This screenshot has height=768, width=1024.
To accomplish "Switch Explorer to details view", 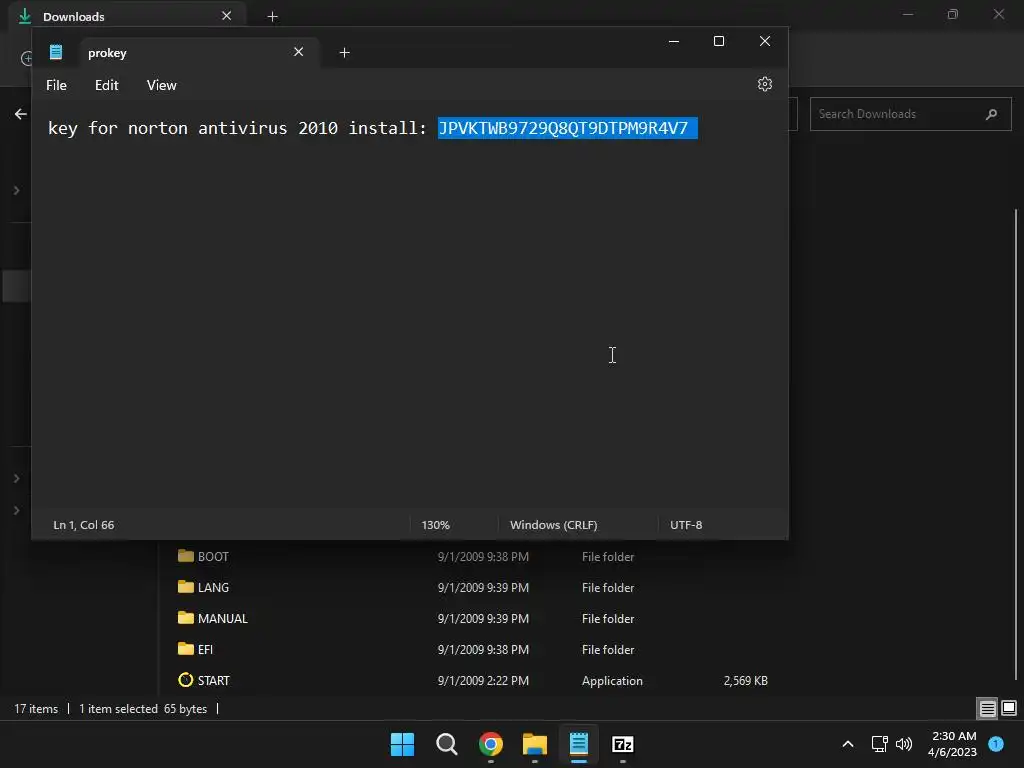I will tap(987, 709).
